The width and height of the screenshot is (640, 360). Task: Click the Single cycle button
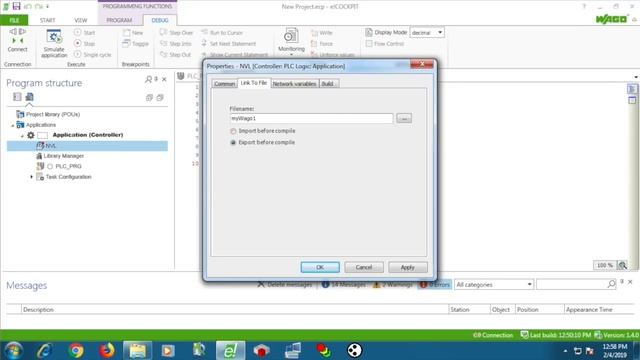[93, 54]
